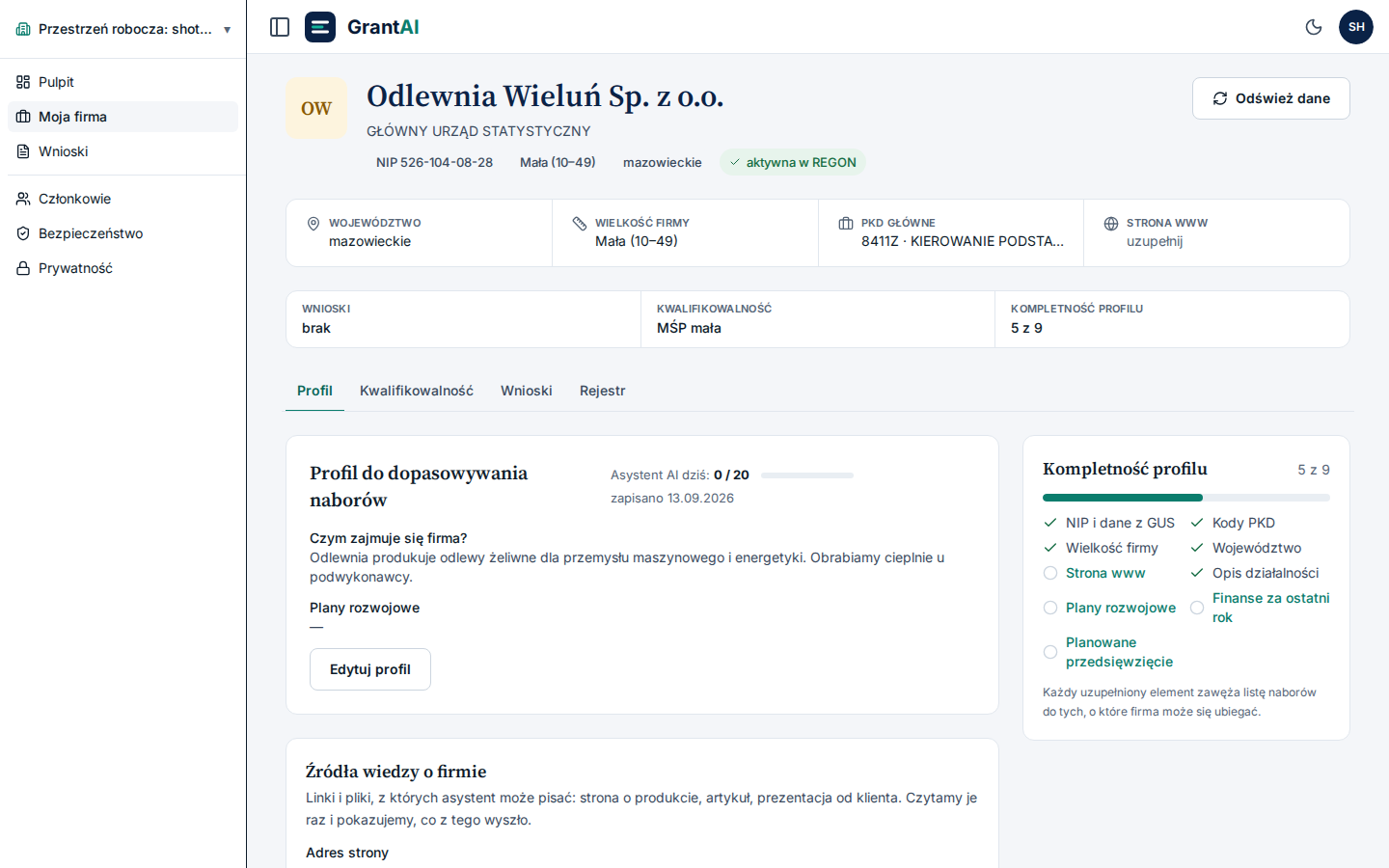Viewport: 1389px width, 868px height.
Task: Select the empty circle next to Strona www
Action: [x=1050, y=573]
